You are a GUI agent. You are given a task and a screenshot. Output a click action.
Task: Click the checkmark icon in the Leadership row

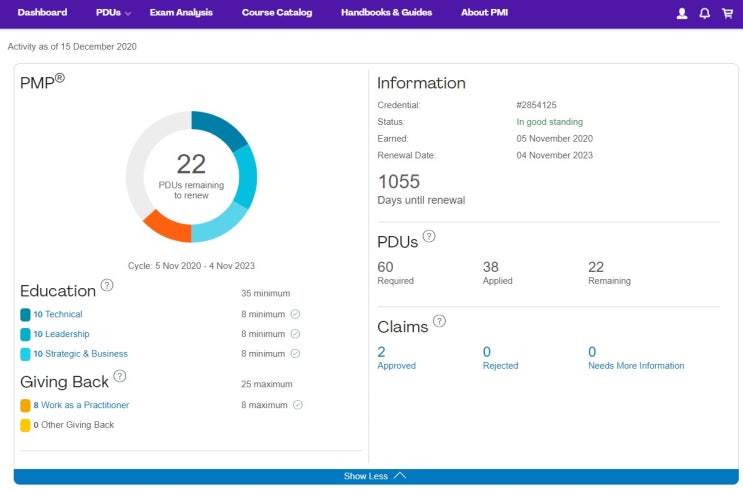click(x=295, y=334)
